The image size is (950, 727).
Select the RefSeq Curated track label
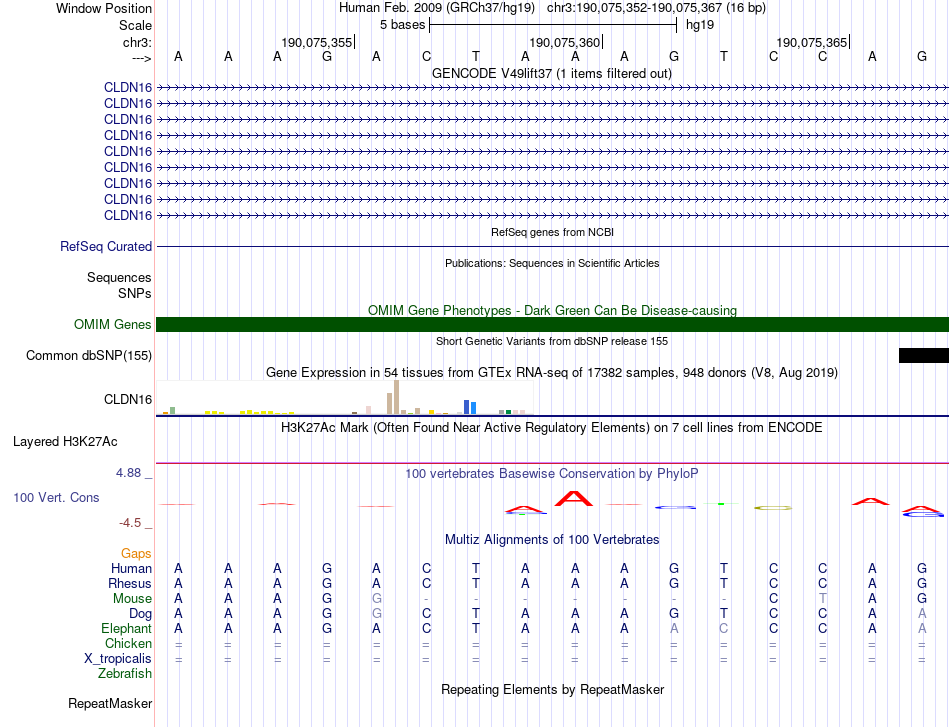(105, 247)
